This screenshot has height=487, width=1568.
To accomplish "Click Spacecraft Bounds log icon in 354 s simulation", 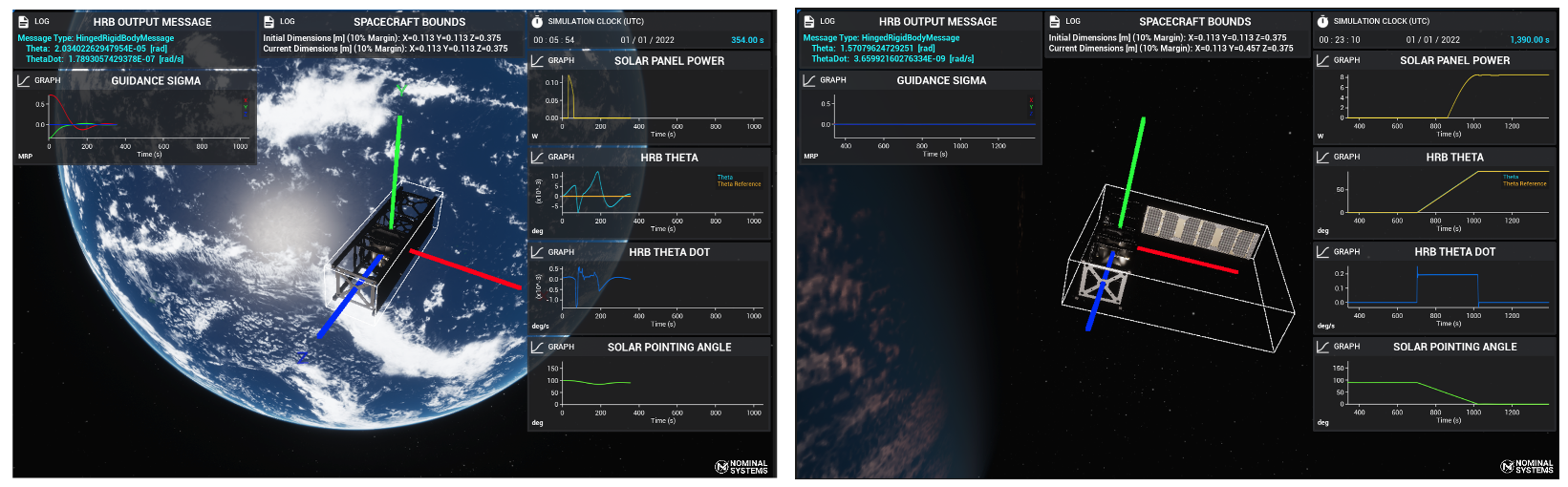I will 269,21.
